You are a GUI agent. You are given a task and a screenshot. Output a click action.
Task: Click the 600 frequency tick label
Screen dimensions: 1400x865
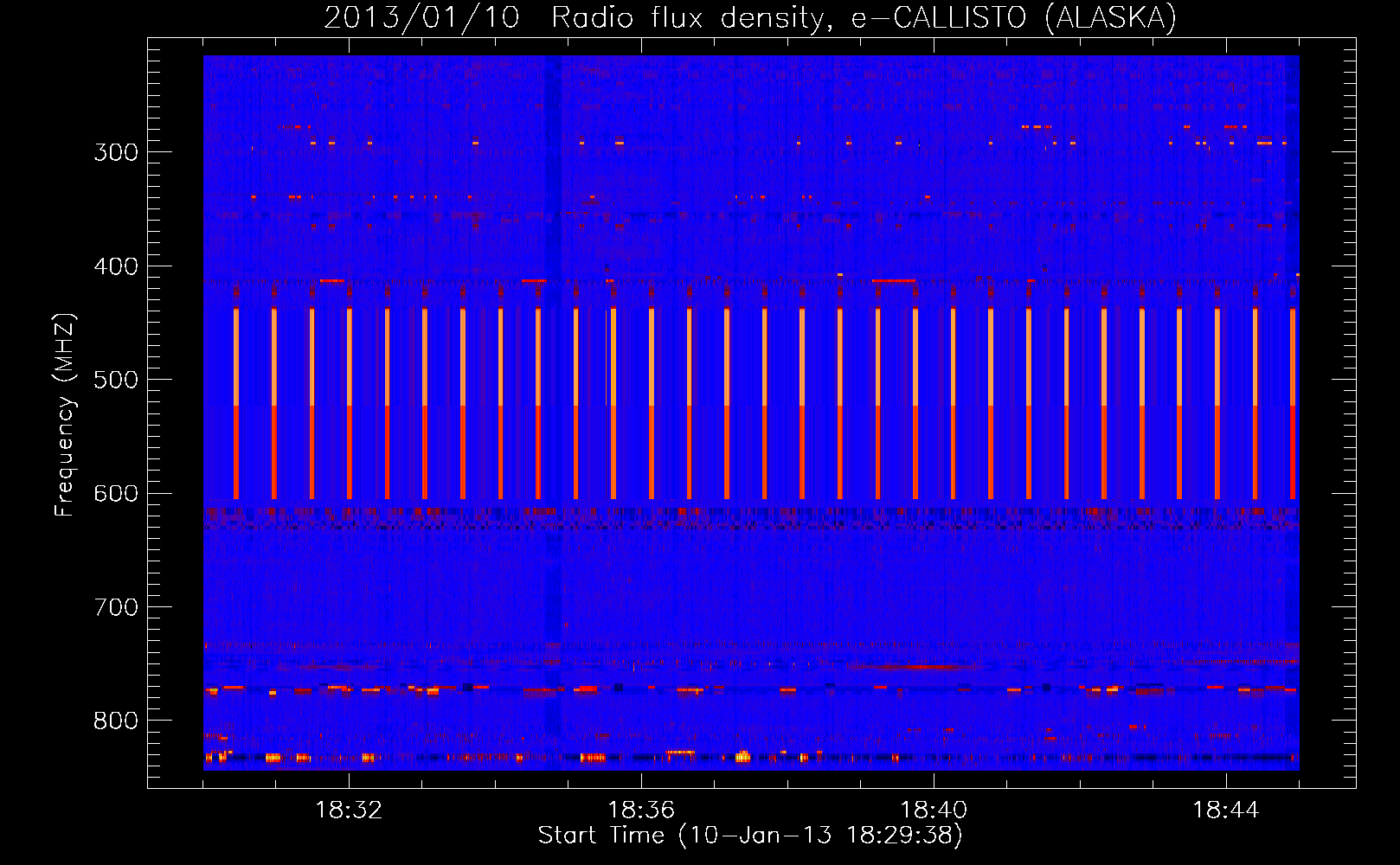(116, 494)
